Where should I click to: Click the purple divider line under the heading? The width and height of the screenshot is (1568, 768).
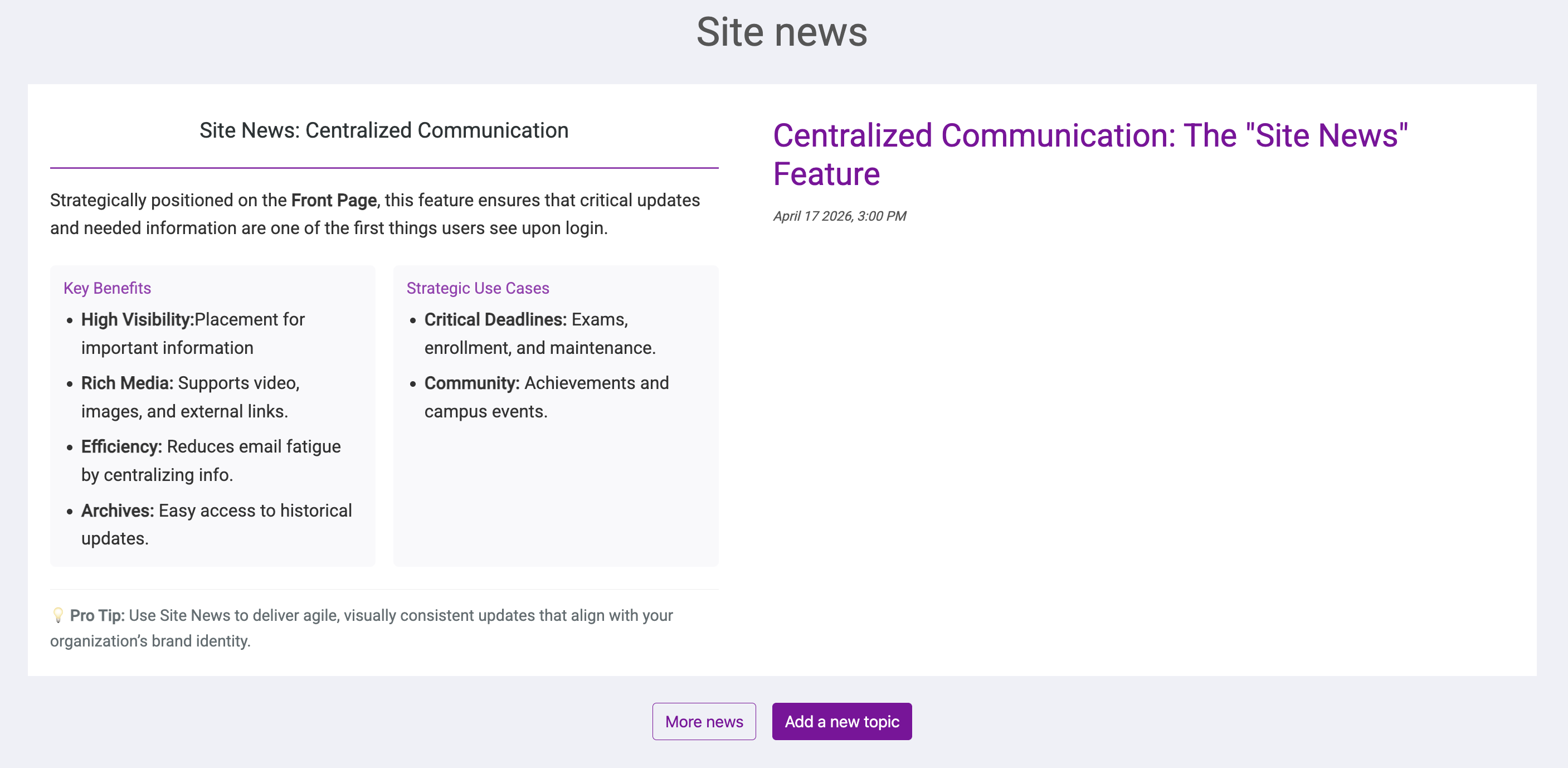383,168
